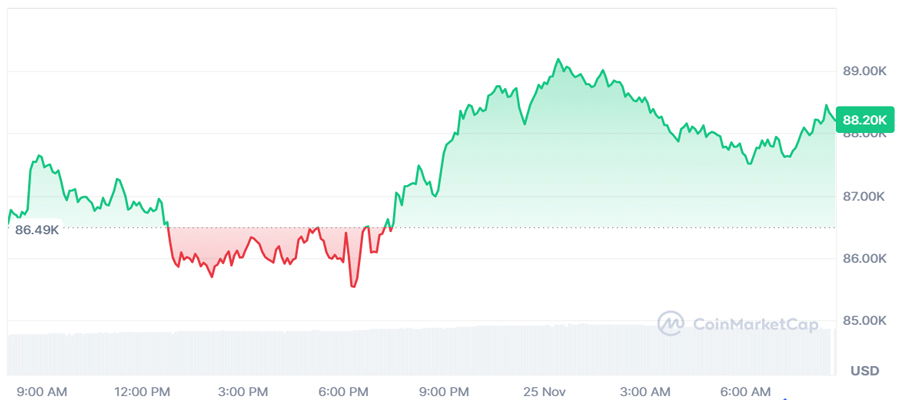900x400 pixels.
Task: Open the CoinMarketCap watermark text link
Action: (x=752, y=323)
